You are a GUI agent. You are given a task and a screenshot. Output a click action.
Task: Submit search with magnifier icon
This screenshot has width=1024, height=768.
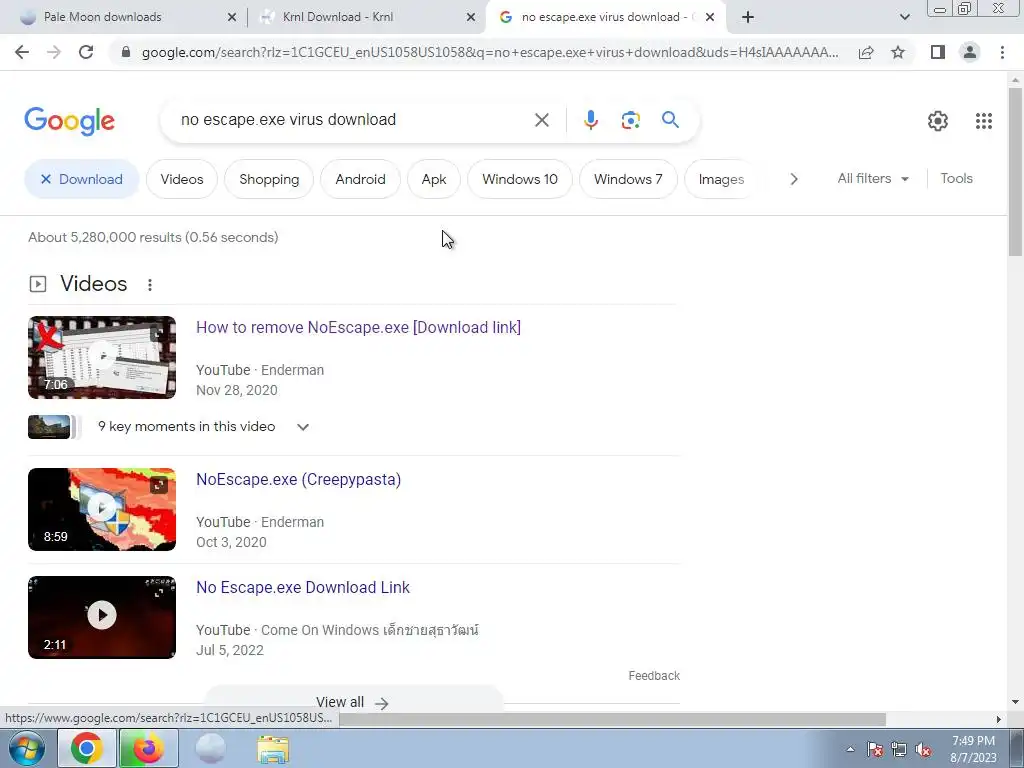(670, 120)
